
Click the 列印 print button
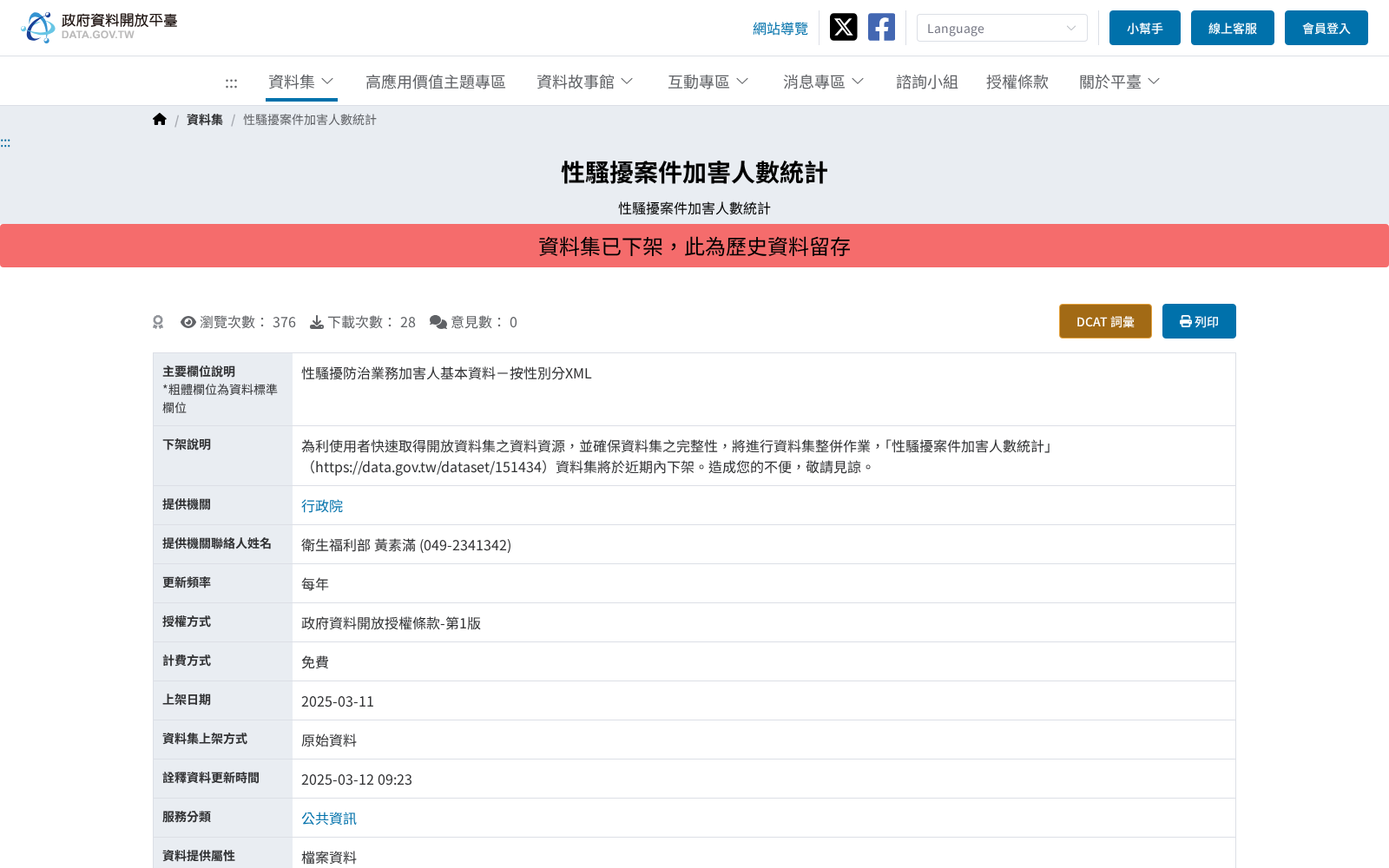click(1199, 321)
